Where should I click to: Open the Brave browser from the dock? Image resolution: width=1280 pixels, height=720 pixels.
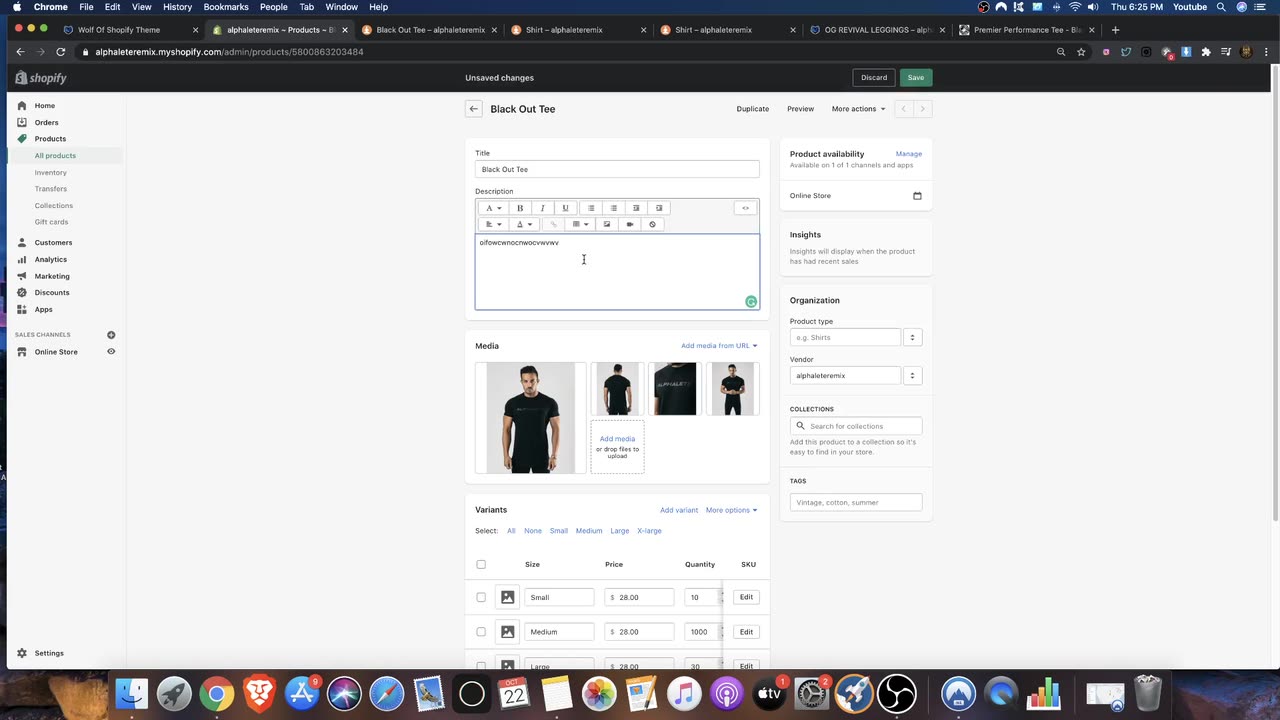pyautogui.click(x=259, y=693)
